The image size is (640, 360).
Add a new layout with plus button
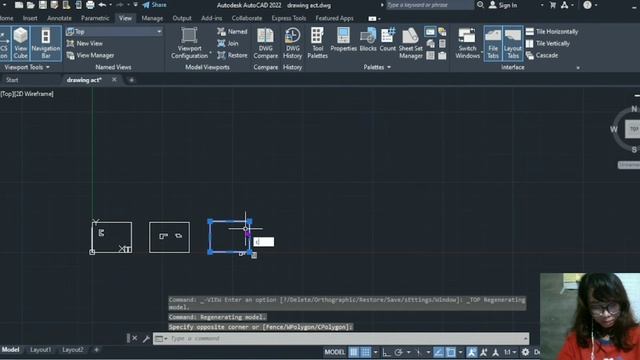pos(97,350)
